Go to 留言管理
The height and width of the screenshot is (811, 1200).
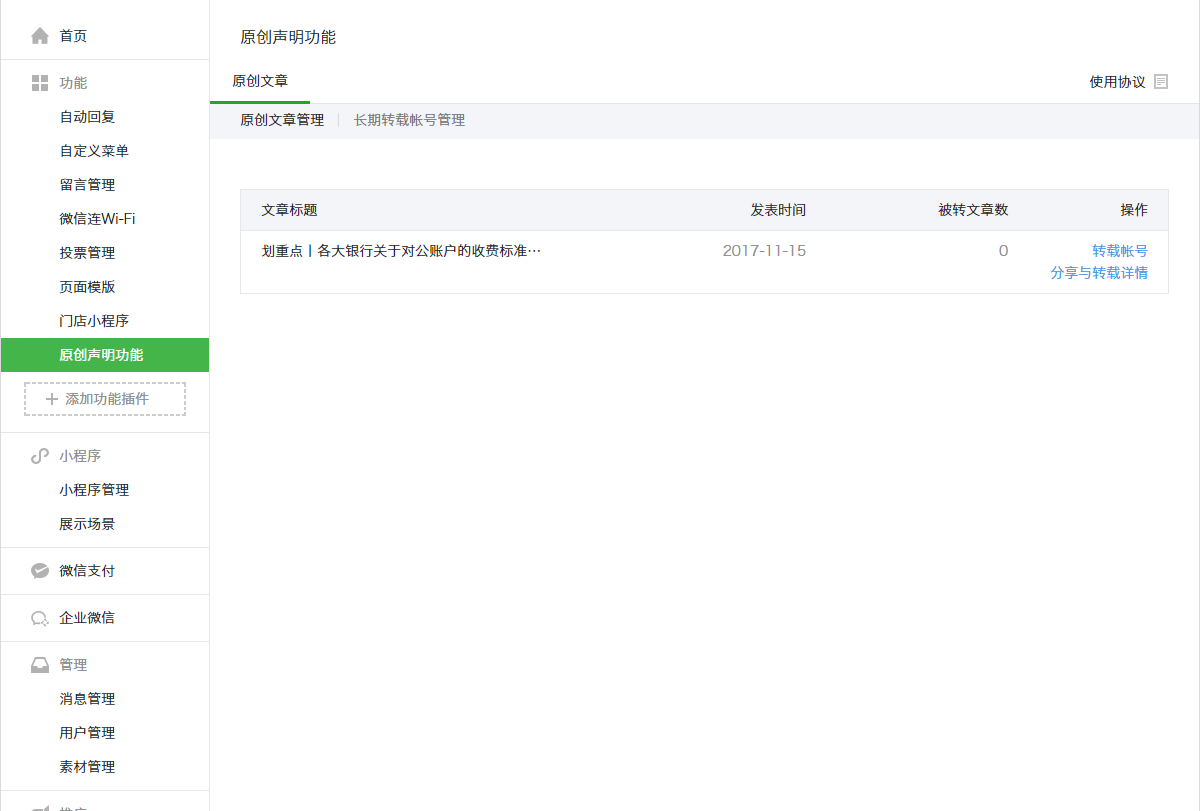tap(87, 185)
